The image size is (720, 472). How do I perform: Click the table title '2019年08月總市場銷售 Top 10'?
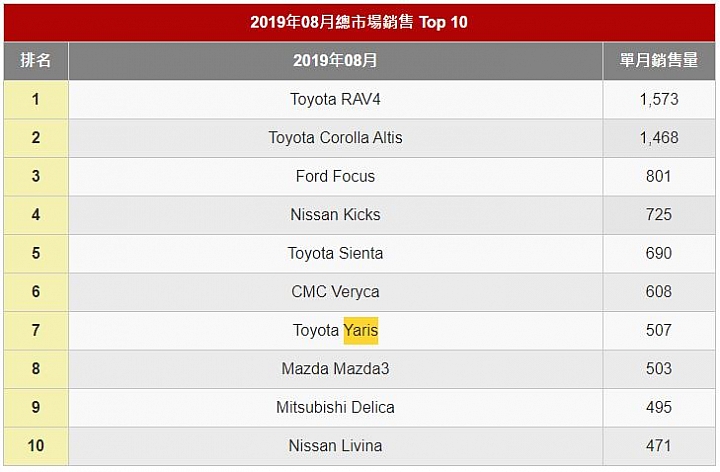click(359, 22)
